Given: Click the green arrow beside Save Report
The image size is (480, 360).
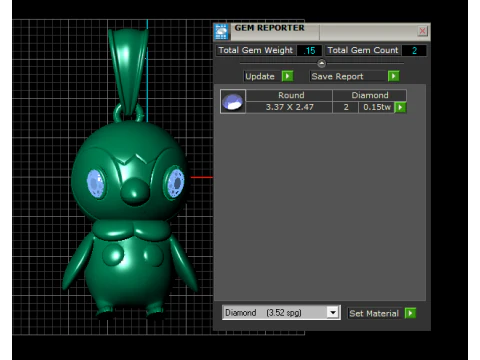Looking at the screenshot, I should tap(394, 76).
